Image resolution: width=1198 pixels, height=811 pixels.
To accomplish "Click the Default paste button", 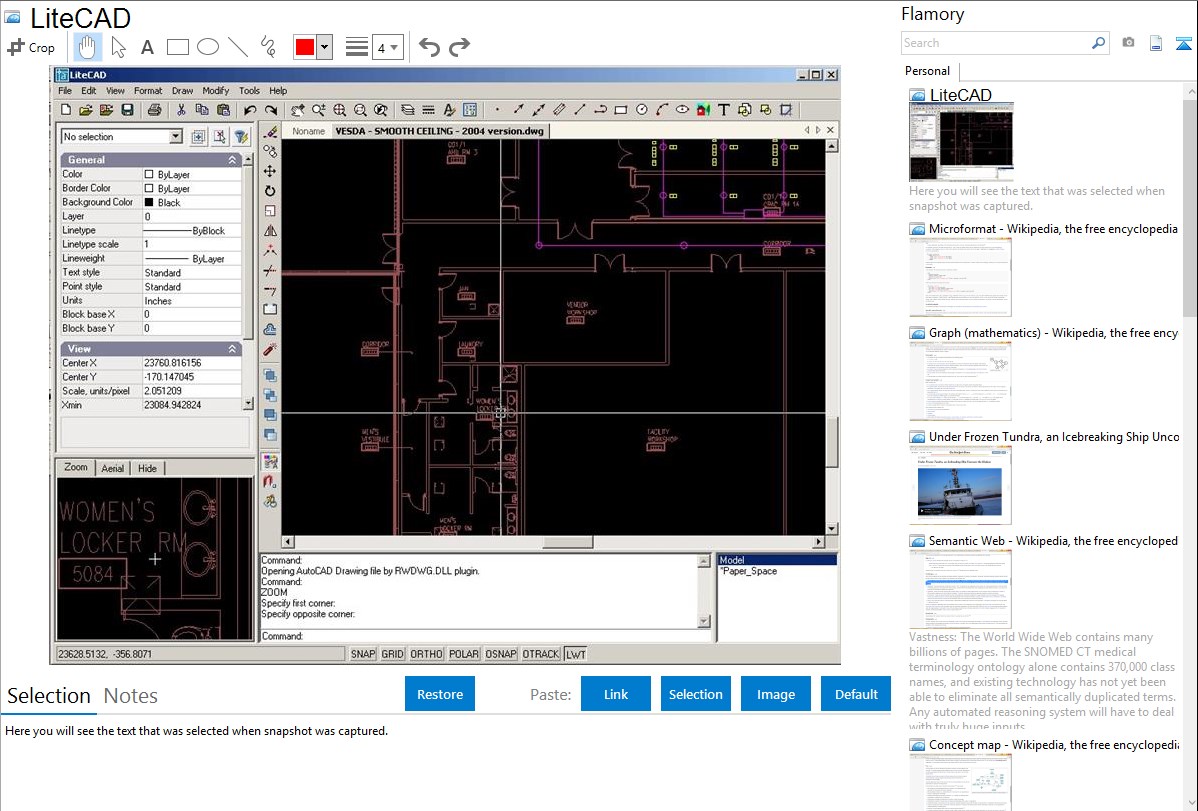I will pyautogui.click(x=856, y=694).
